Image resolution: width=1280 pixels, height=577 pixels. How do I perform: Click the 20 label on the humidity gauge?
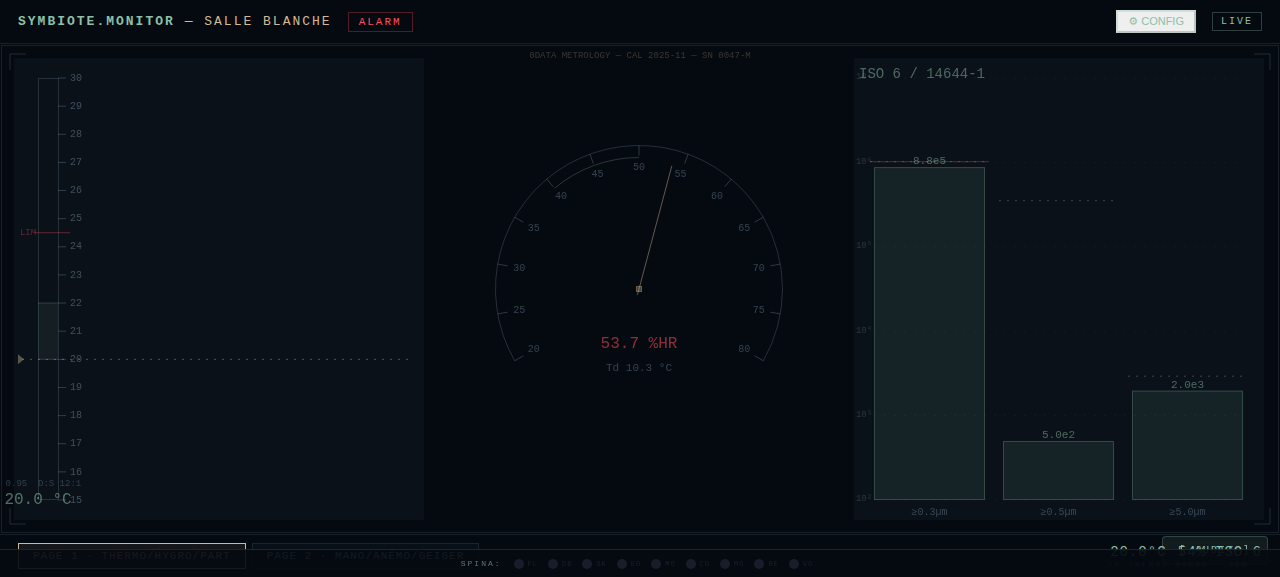(534, 349)
